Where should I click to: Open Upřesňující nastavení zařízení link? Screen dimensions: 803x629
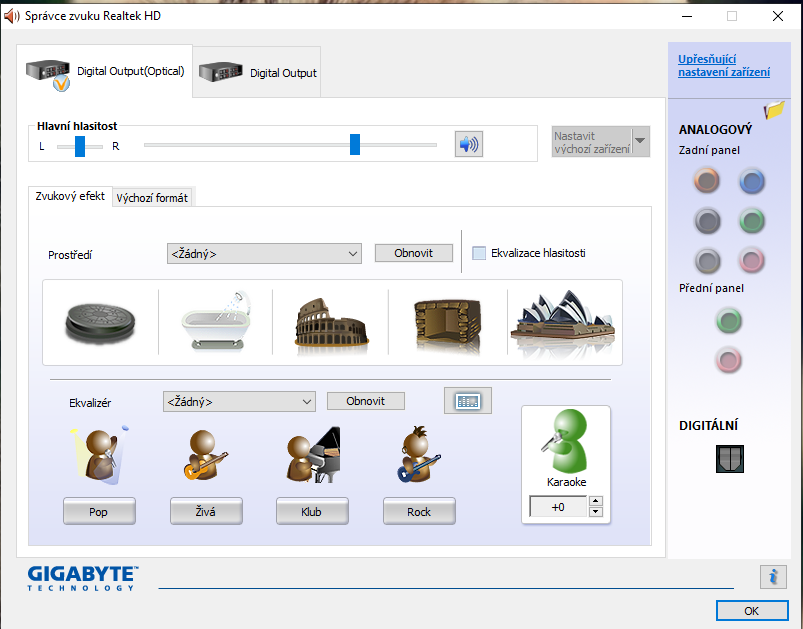[x=724, y=66]
